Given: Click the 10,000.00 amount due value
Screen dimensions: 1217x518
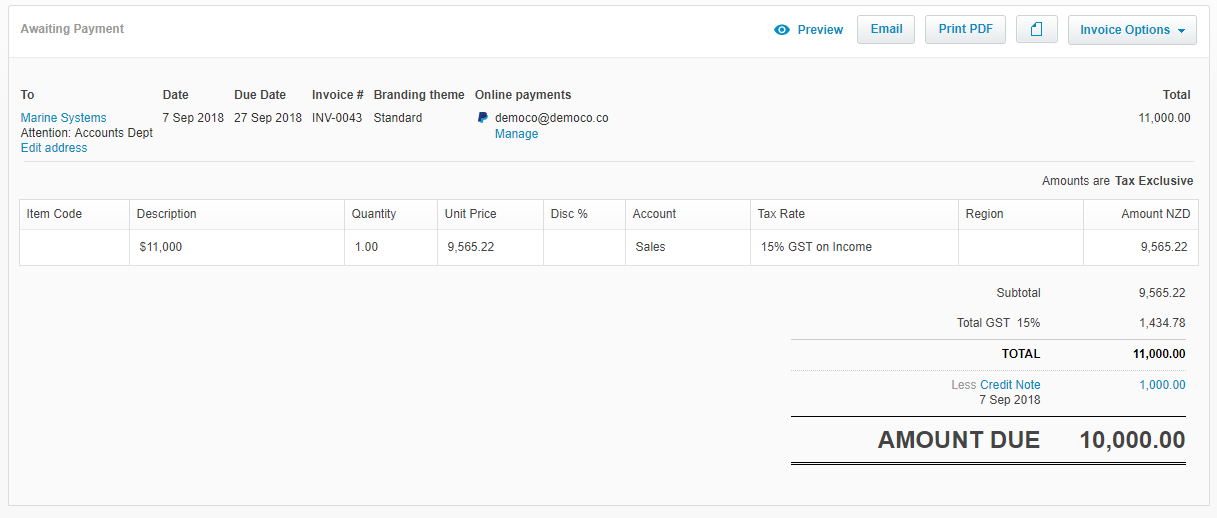Looking at the screenshot, I should tap(1132, 440).
